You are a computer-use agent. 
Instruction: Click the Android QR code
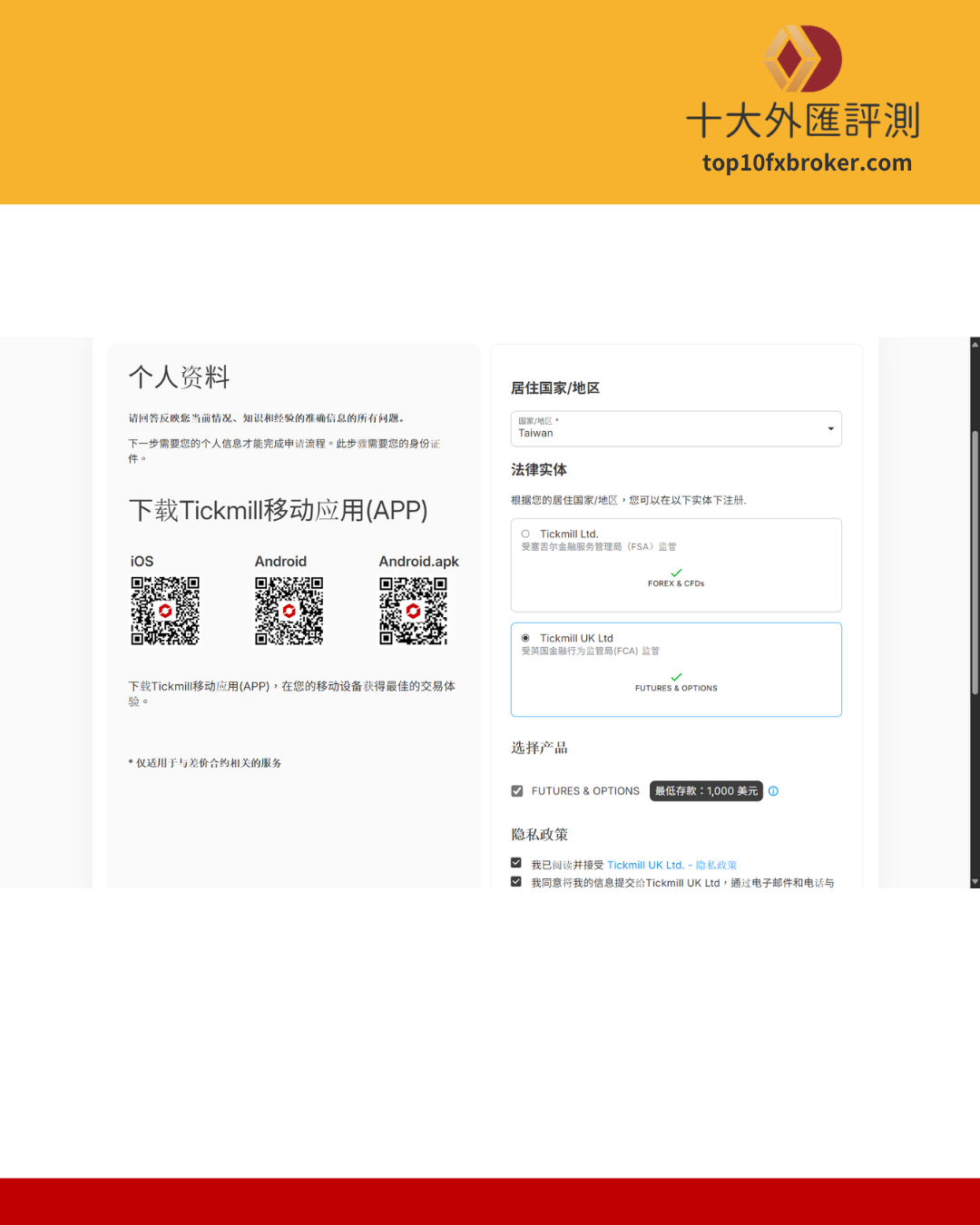tap(289, 611)
